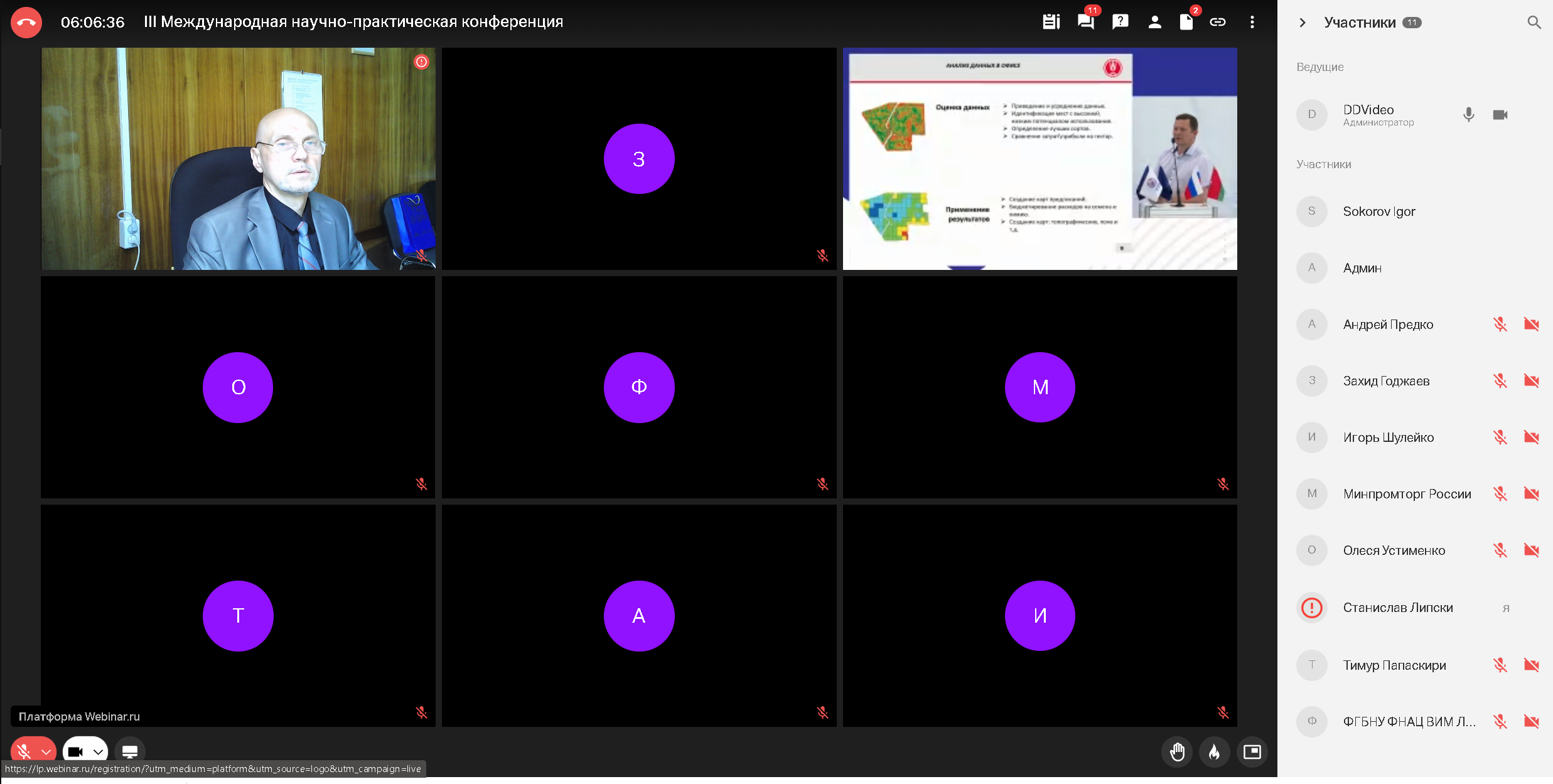
Task: Click the Ведущие section label
Action: tap(1320, 67)
